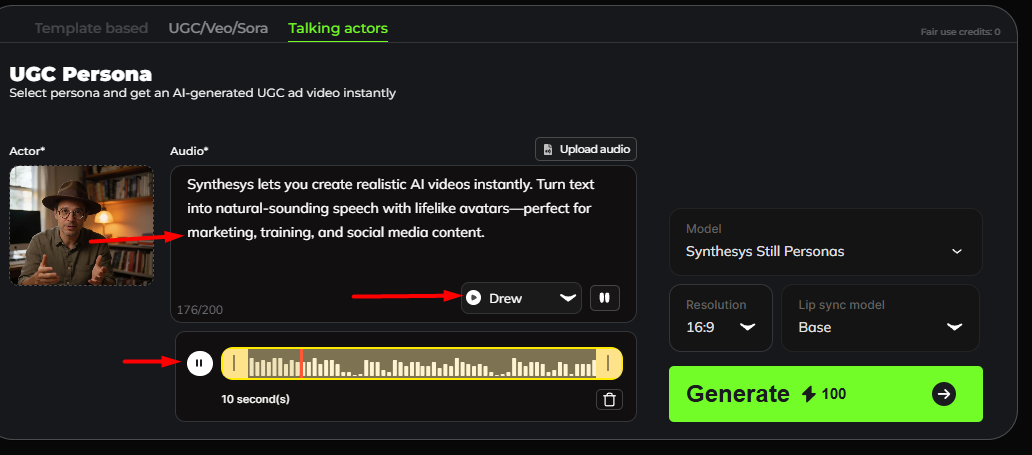Click the file icon in Upload audio
This screenshot has width=1032, height=455.
coord(548,149)
